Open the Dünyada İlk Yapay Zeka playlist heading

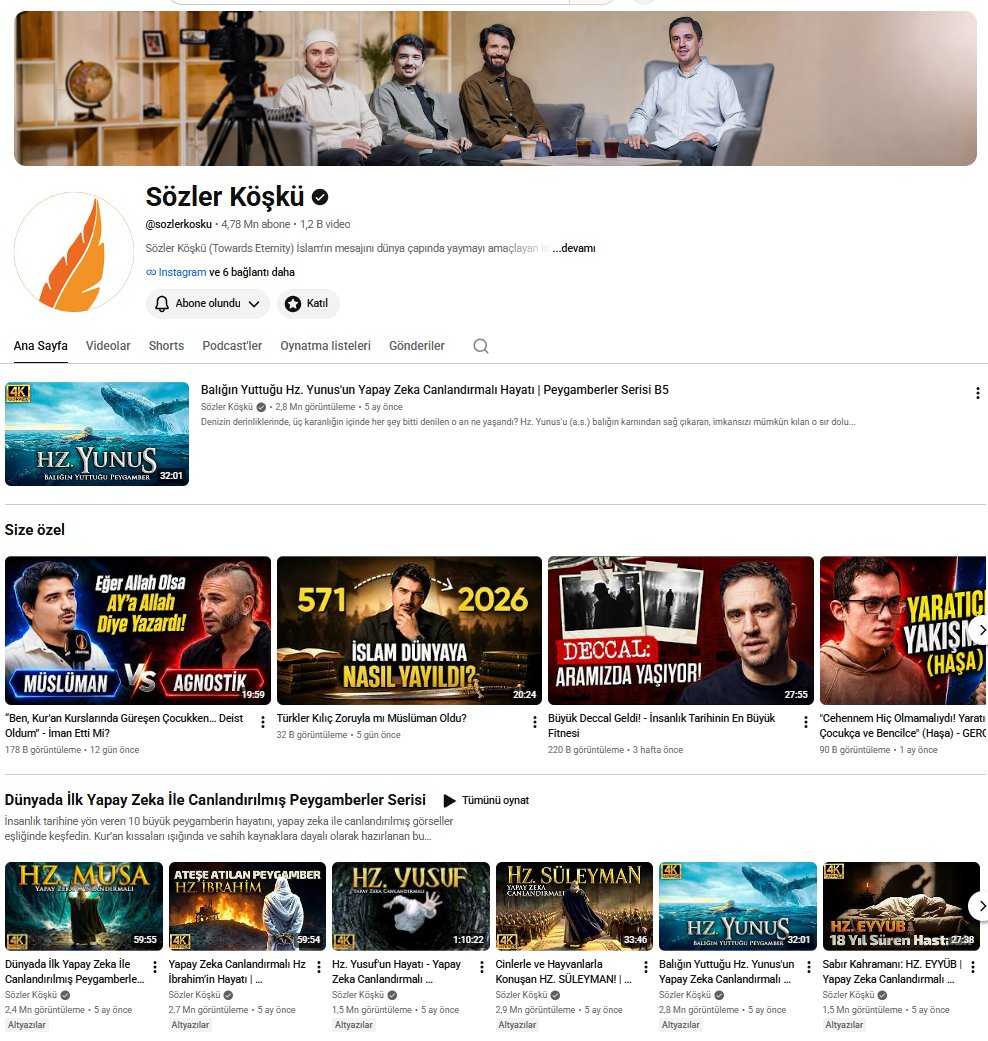click(215, 800)
